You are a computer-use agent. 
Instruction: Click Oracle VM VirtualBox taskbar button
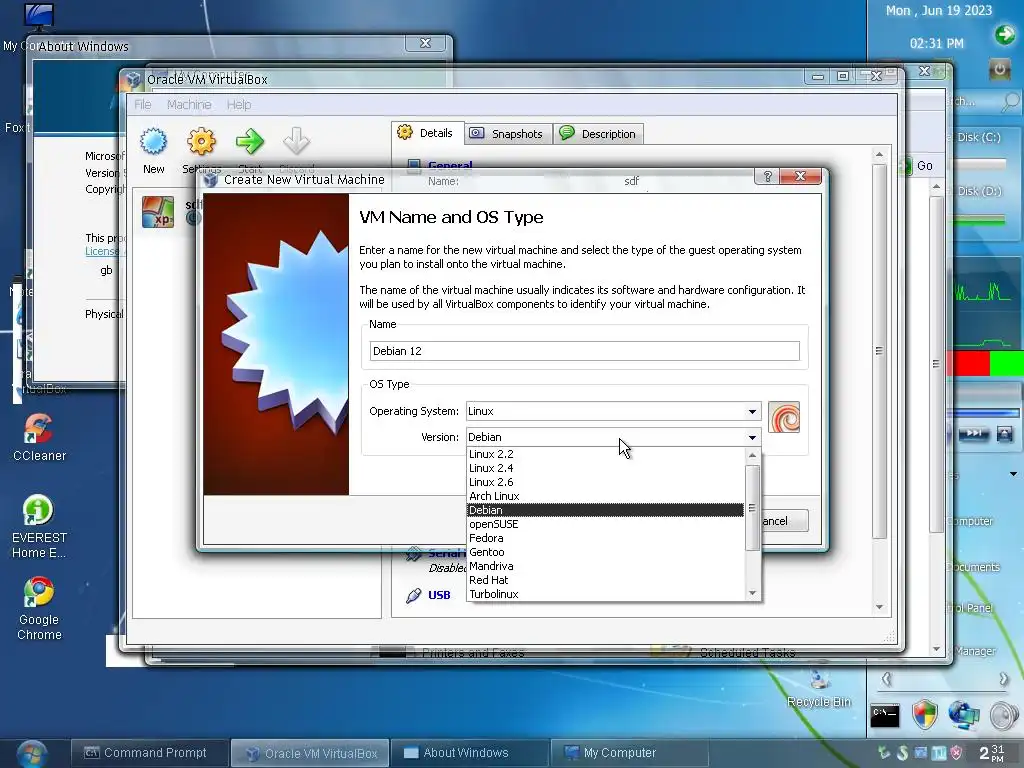click(x=310, y=753)
